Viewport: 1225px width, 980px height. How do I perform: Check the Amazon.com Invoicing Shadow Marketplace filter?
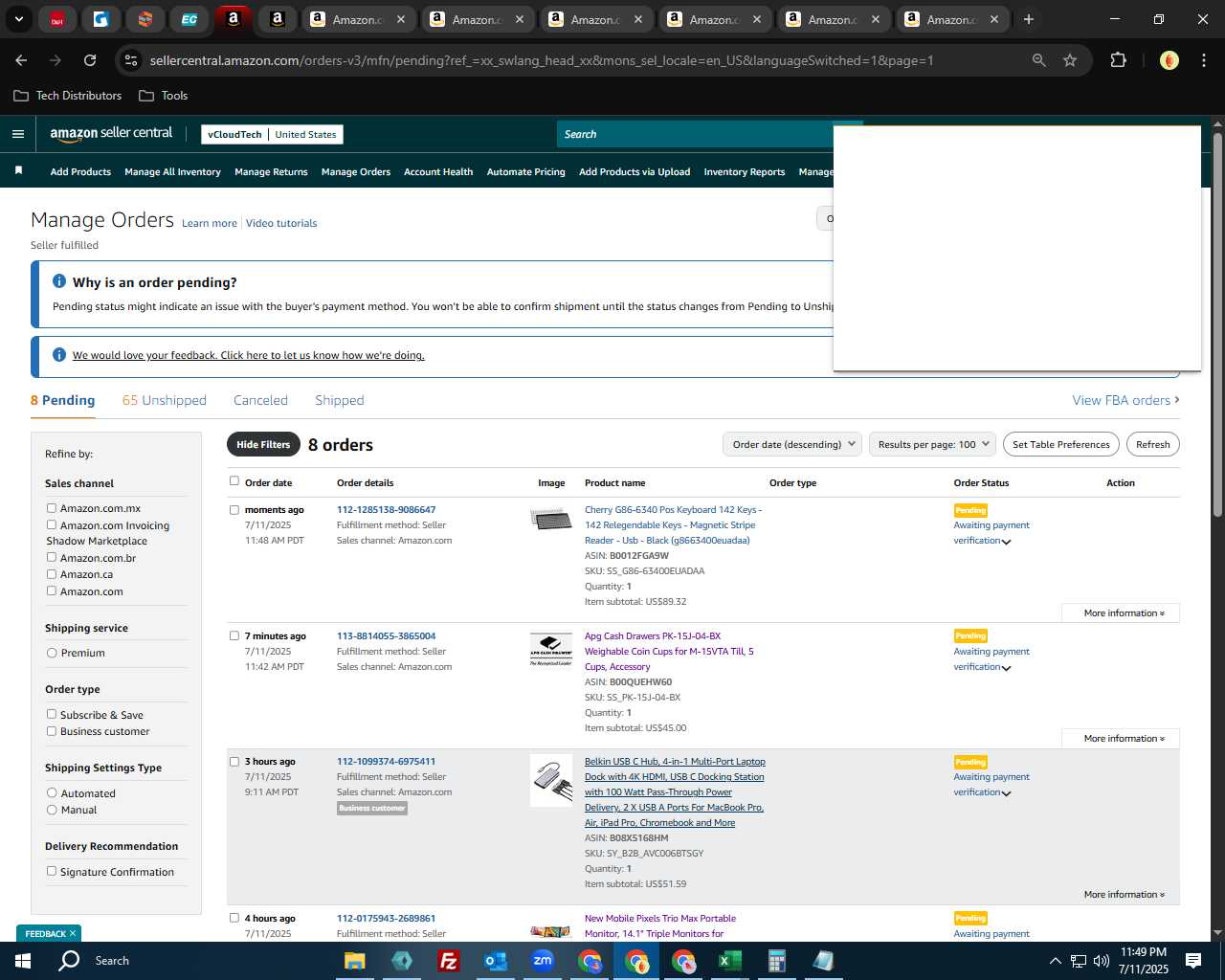tap(52, 524)
